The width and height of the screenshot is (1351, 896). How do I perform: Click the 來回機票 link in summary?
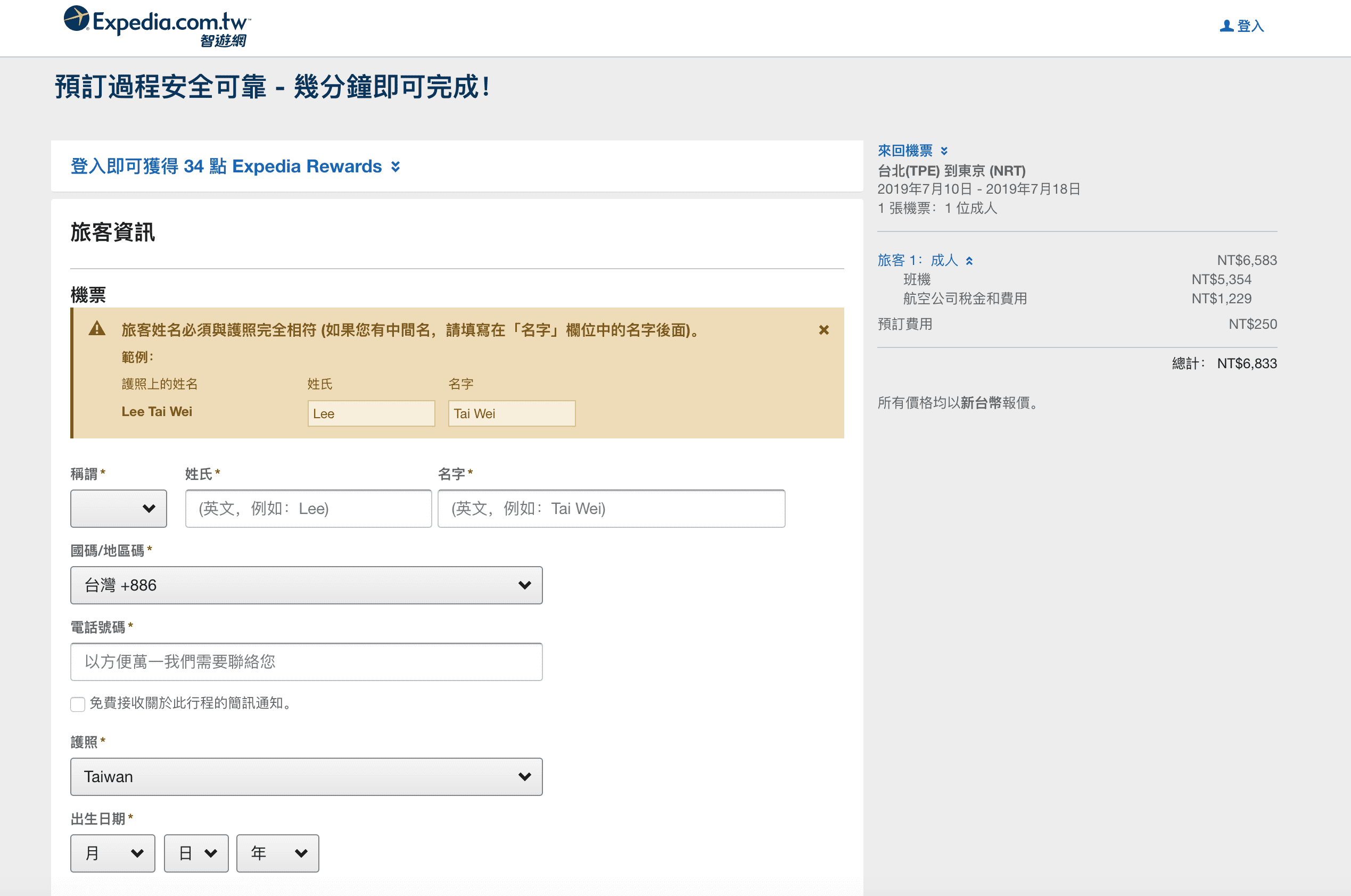click(x=904, y=151)
